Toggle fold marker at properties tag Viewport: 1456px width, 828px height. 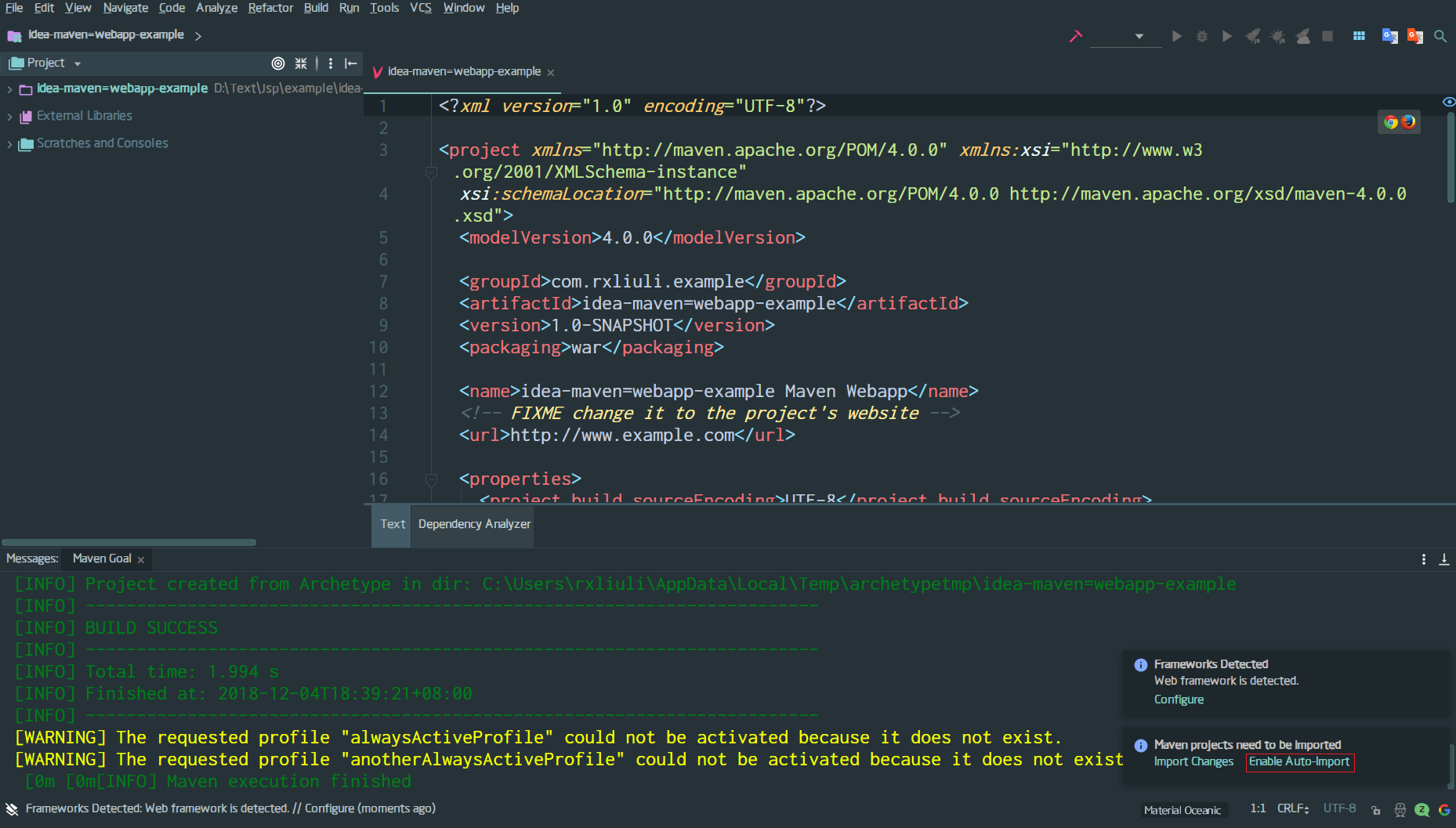(x=431, y=479)
